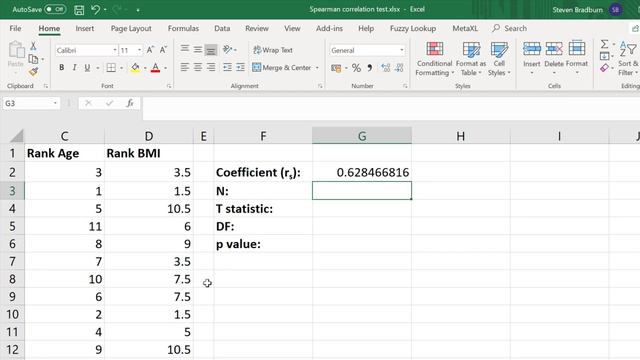Click the Clear eraser icon
This screenshot has width=640, height=360.
point(604,68)
